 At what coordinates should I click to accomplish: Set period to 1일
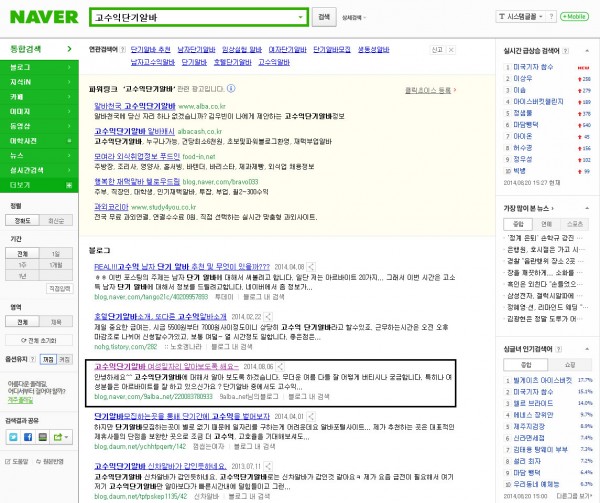[56, 254]
